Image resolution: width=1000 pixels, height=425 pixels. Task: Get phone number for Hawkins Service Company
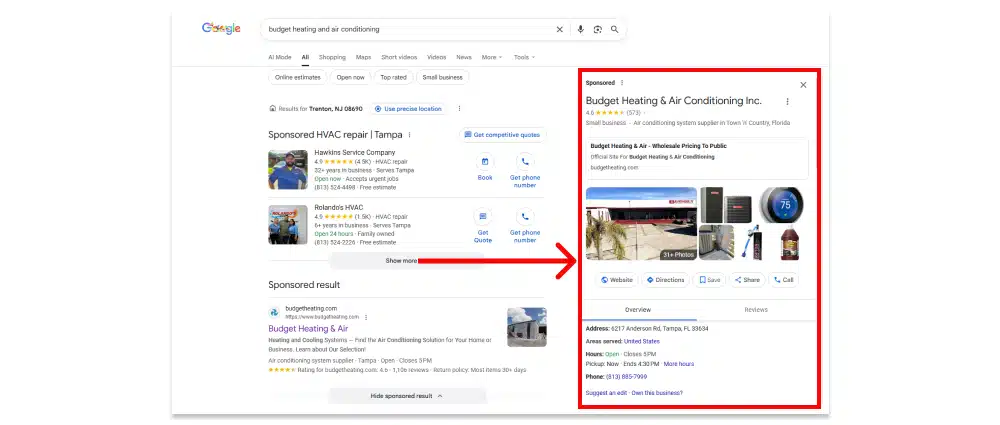click(524, 162)
